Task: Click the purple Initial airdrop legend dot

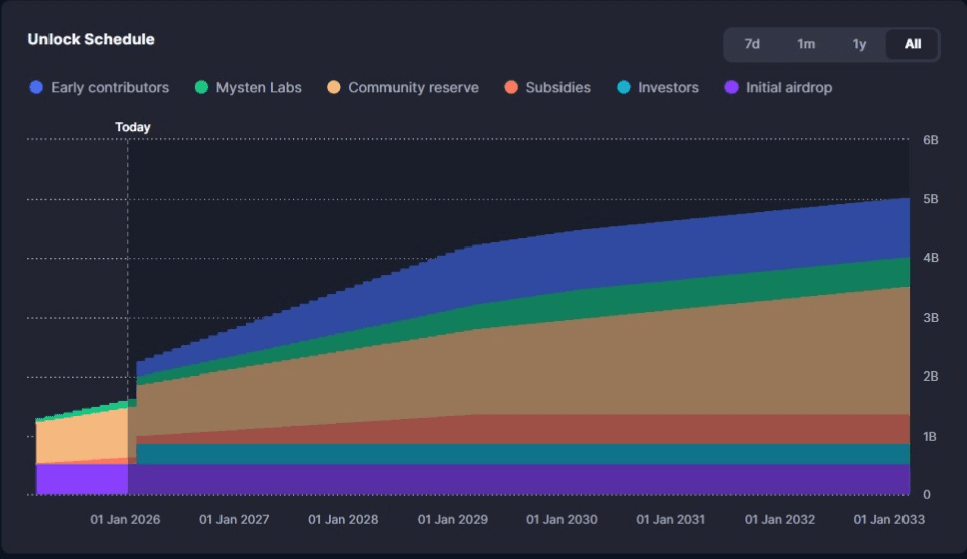Action: click(732, 88)
